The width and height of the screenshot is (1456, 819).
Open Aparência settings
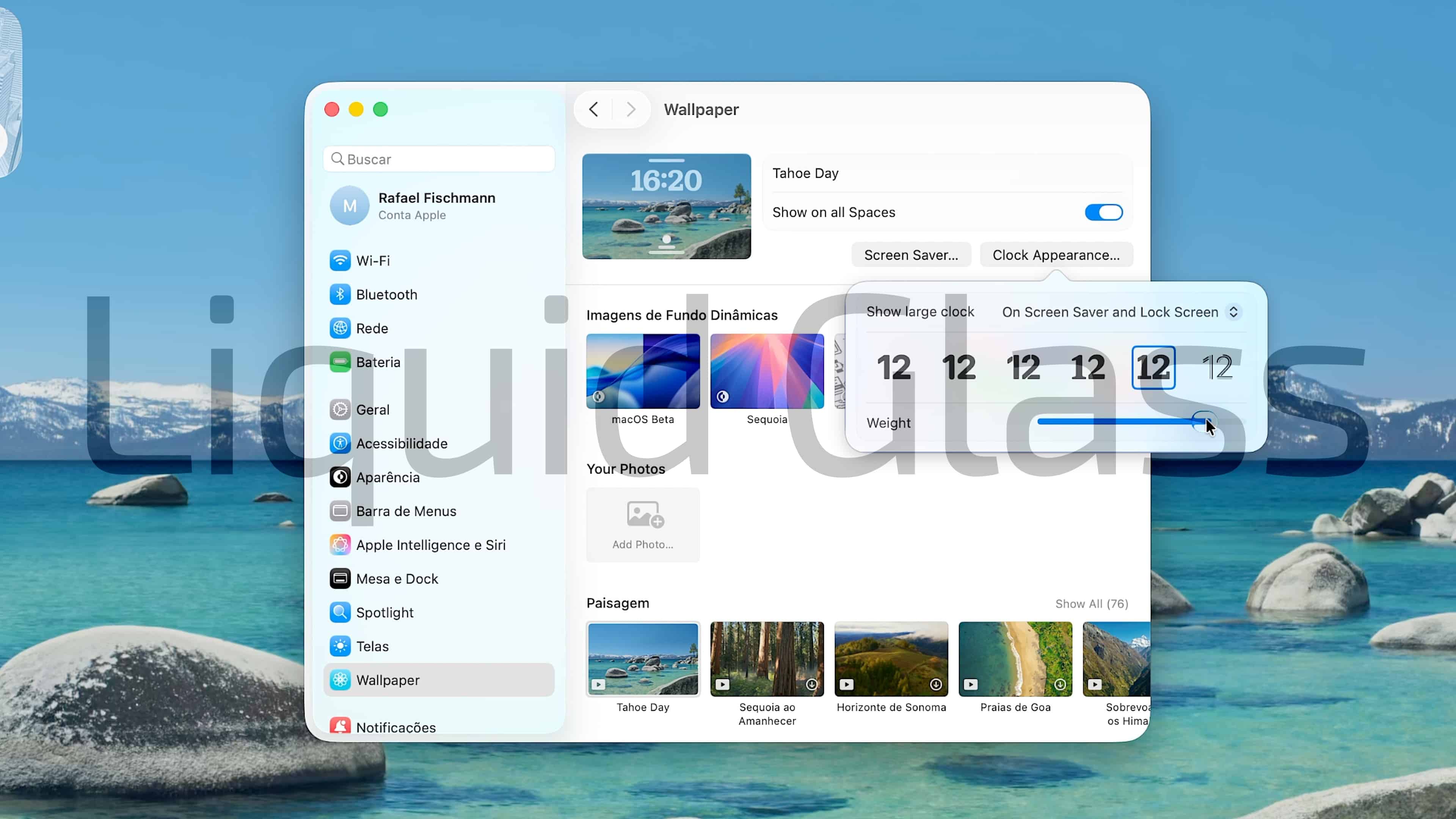point(439,478)
